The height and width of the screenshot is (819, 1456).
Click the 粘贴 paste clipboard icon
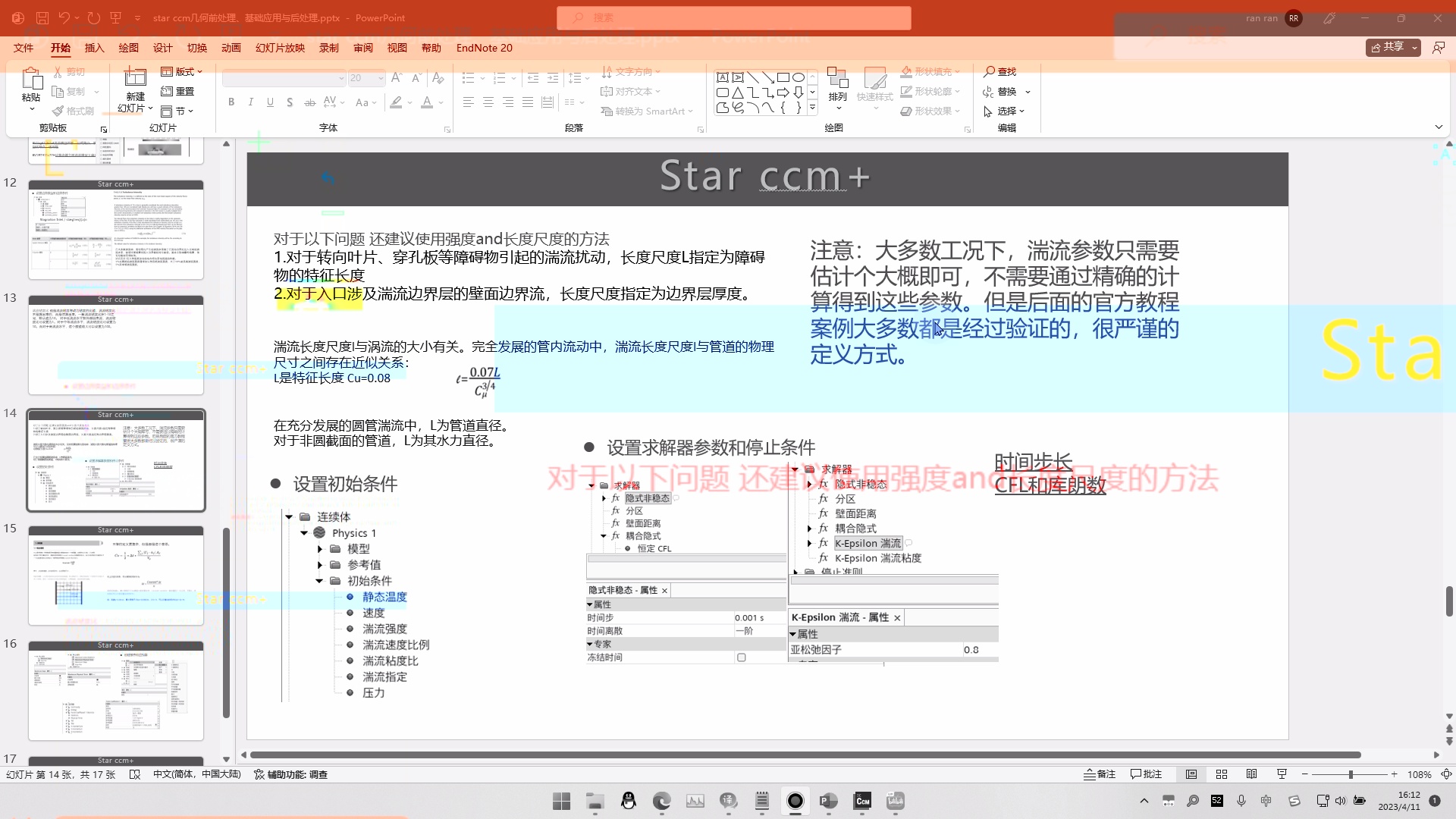(x=31, y=79)
